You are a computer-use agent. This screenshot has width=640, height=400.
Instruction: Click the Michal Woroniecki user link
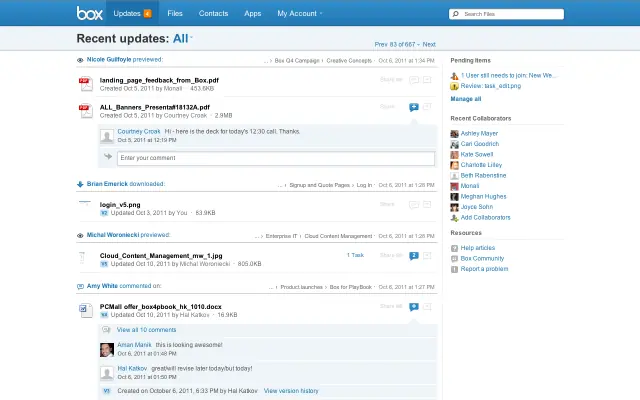(x=113, y=235)
